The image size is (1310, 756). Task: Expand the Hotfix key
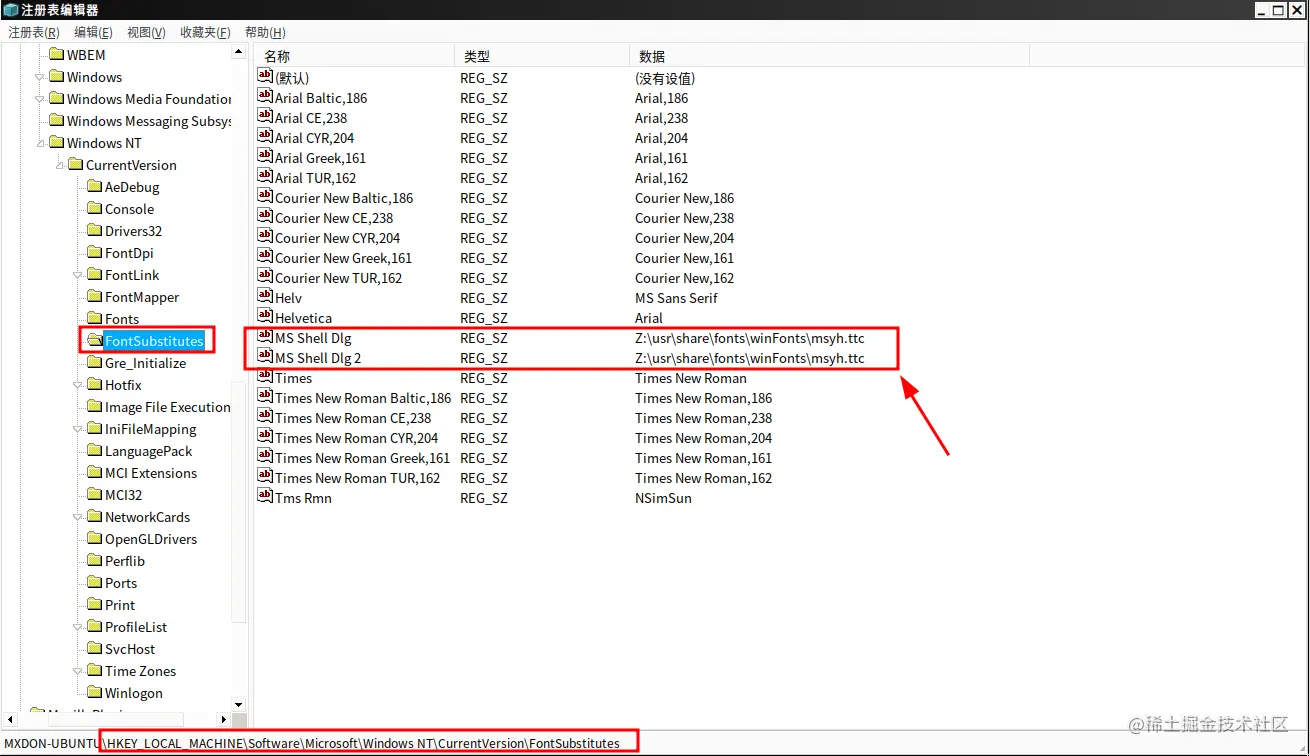(x=79, y=385)
